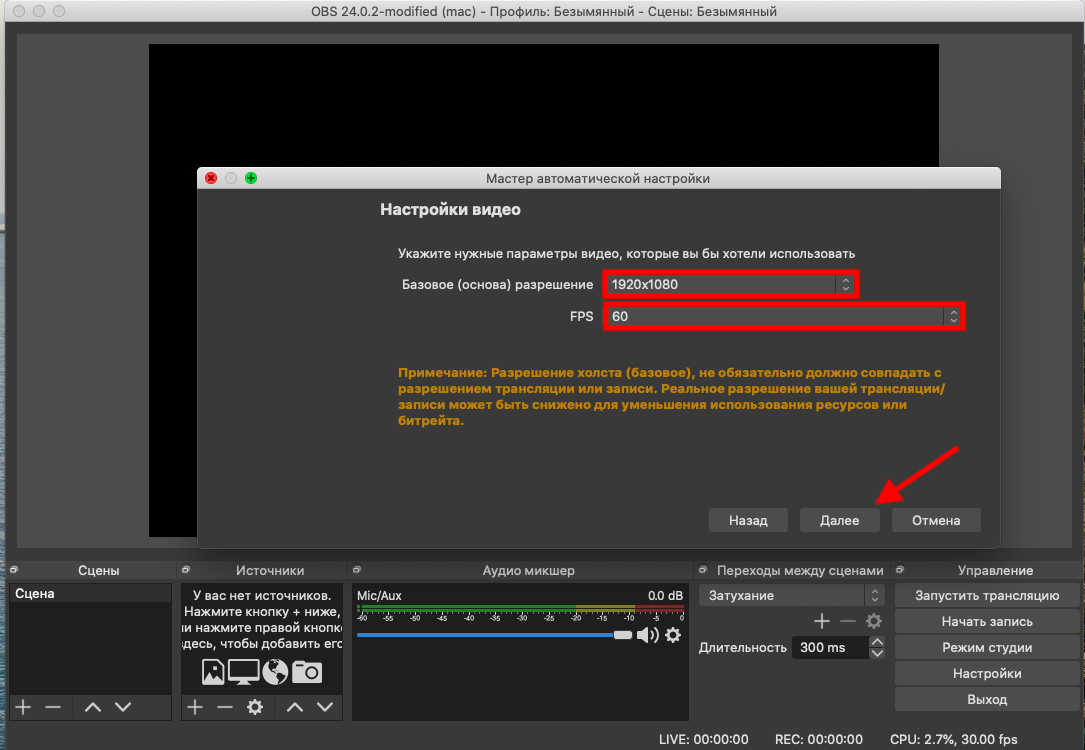Move the scene up with the arrow icon
The height and width of the screenshot is (750, 1085).
[93, 707]
